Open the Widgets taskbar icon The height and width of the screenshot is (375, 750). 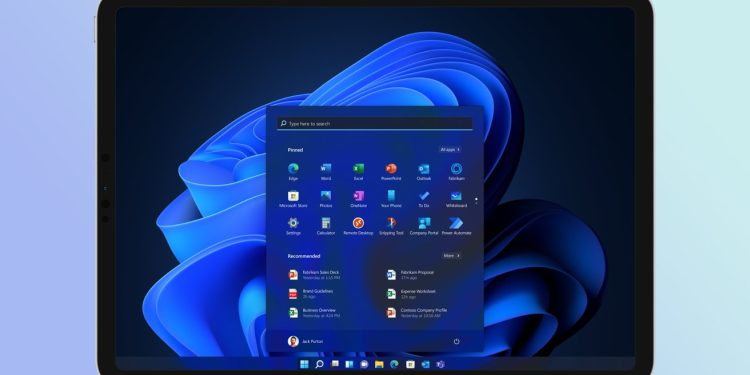point(349,364)
